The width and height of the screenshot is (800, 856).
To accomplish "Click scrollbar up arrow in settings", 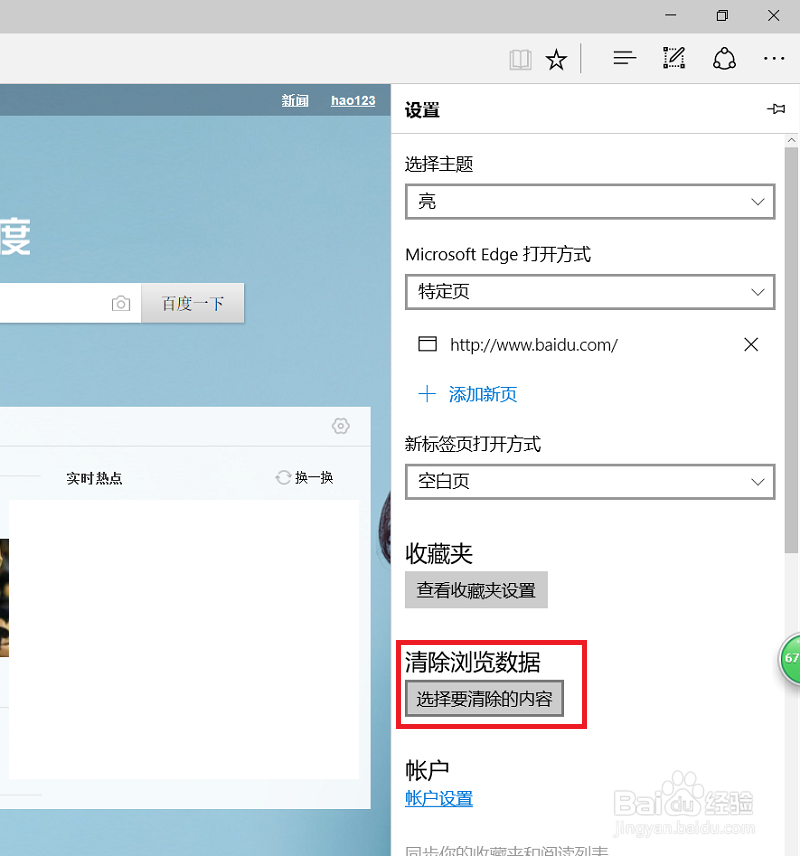I will tap(791, 140).
